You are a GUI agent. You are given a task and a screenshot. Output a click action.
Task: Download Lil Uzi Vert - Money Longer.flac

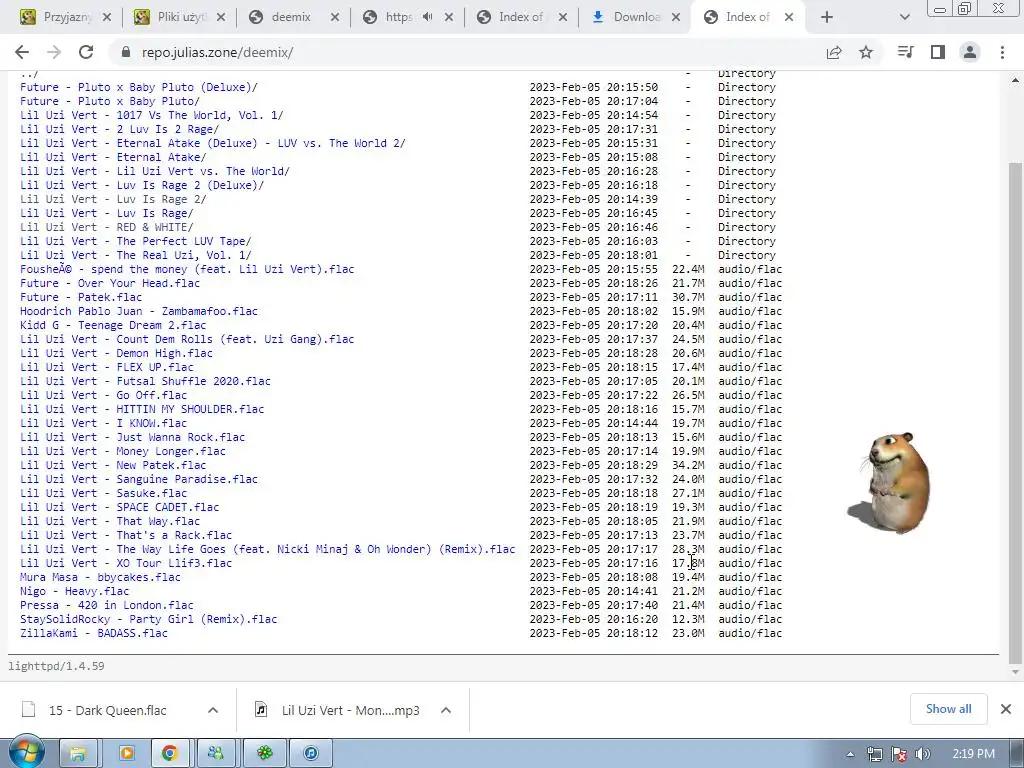tap(123, 451)
